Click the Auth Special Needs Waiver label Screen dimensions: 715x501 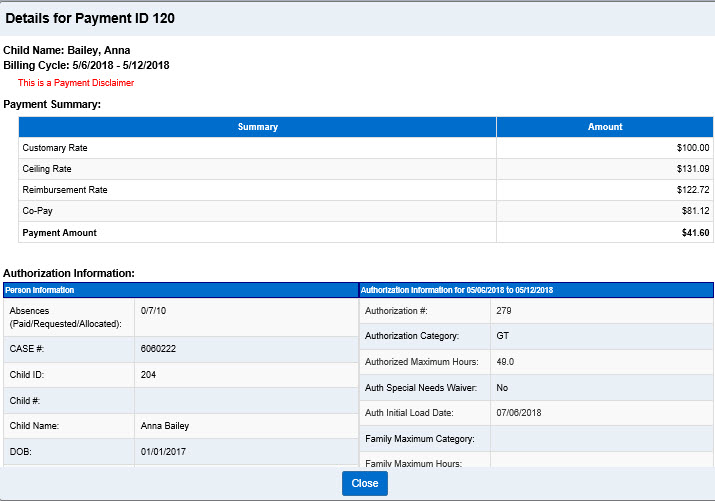click(420, 387)
